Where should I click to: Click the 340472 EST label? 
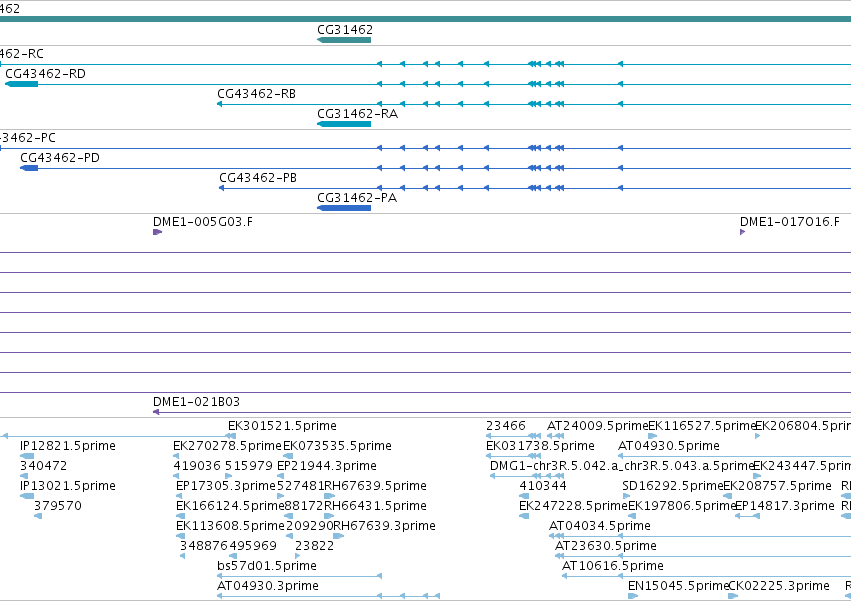[43, 466]
